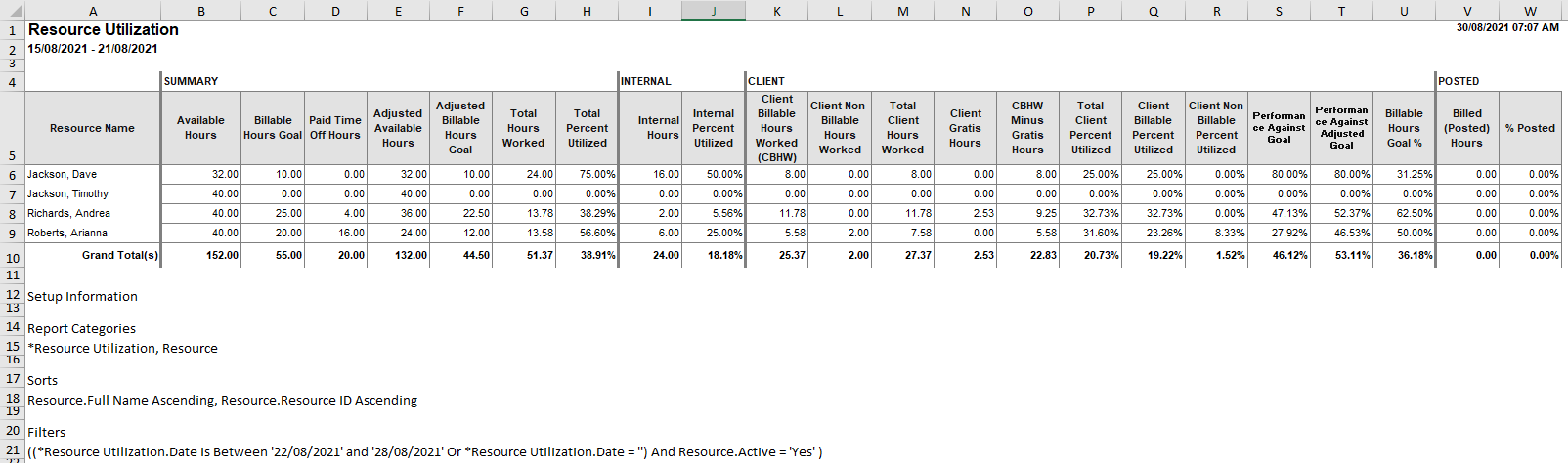Select the Paid Time Off Hours heading
Viewport: 1568px width, 470px height.
[x=335, y=128]
